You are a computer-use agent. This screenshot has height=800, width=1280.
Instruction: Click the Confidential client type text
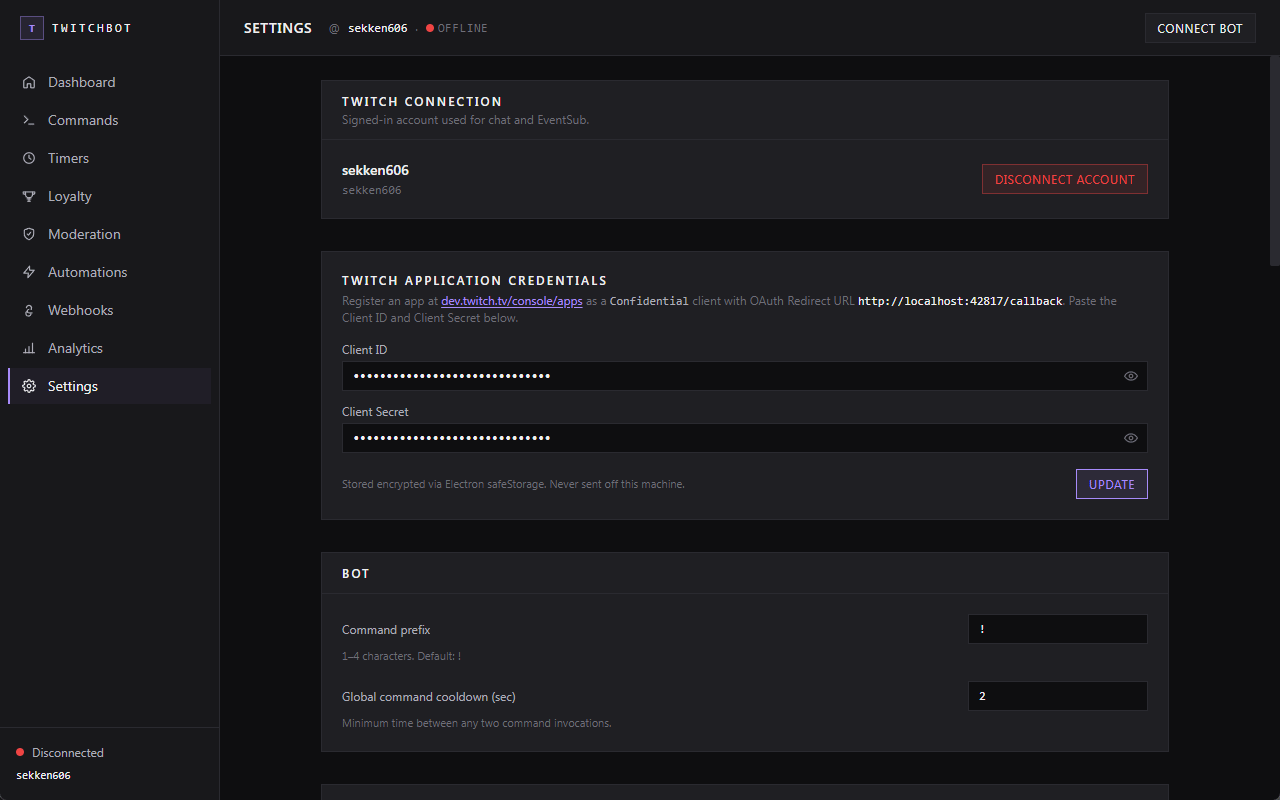click(649, 301)
